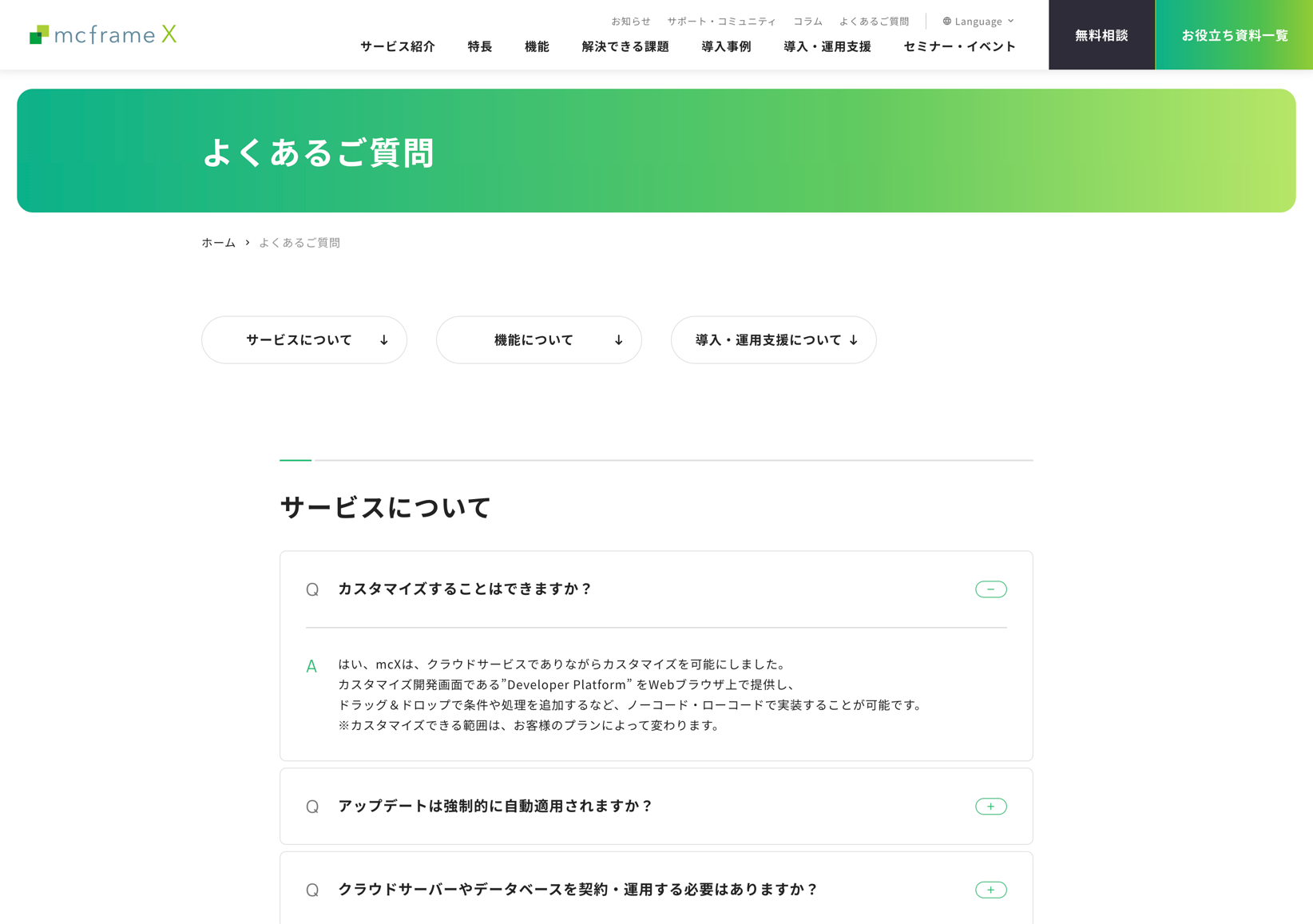1313x924 pixels.
Task: Click the green A answer icon
Action: pyautogui.click(x=311, y=666)
